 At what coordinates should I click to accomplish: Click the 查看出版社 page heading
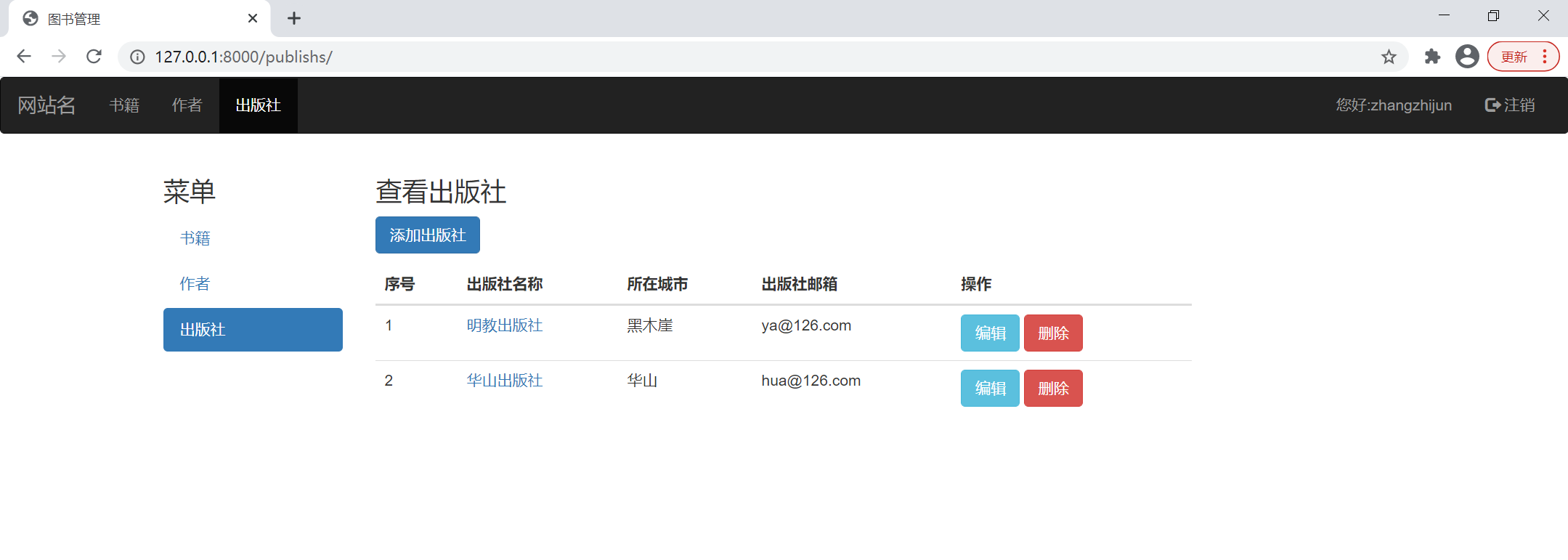441,192
